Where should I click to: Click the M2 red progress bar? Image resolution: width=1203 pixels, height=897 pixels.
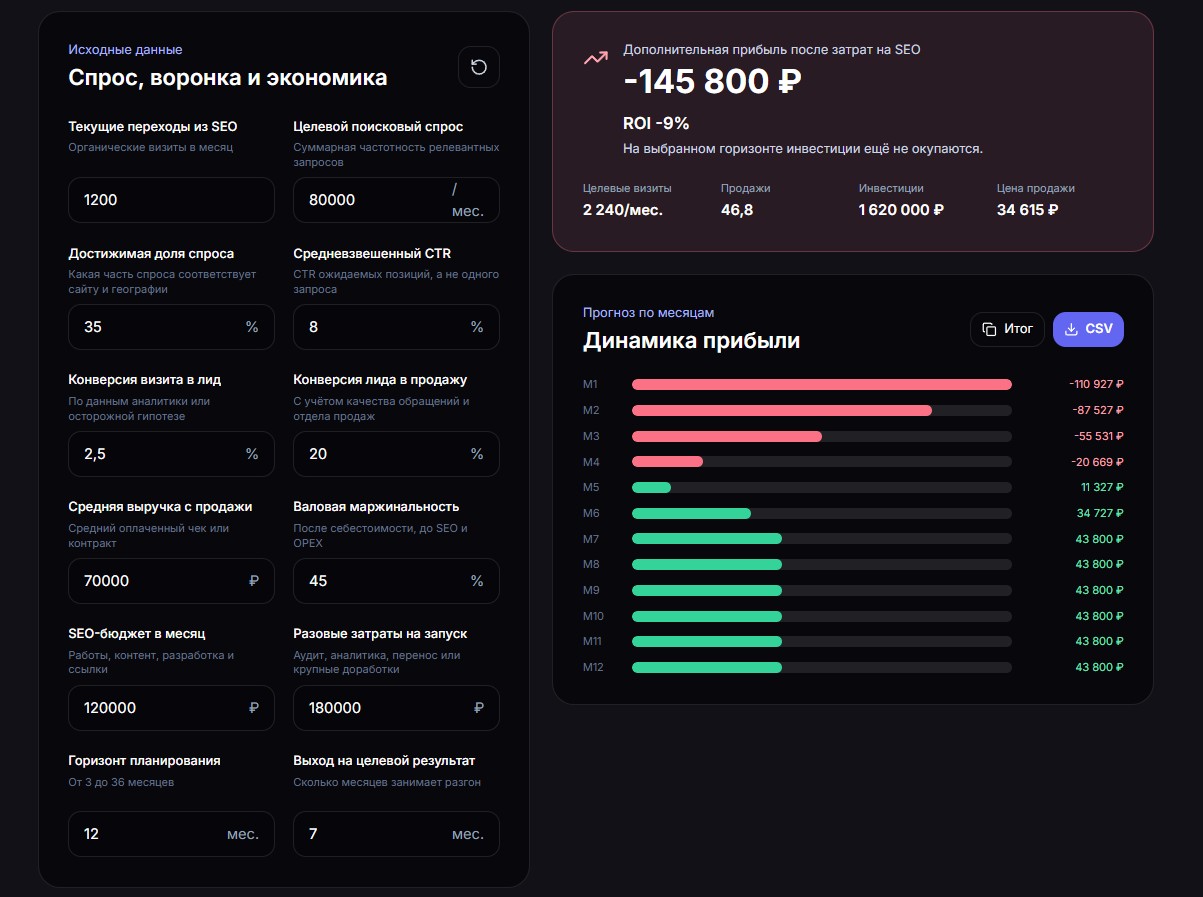coord(782,410)
